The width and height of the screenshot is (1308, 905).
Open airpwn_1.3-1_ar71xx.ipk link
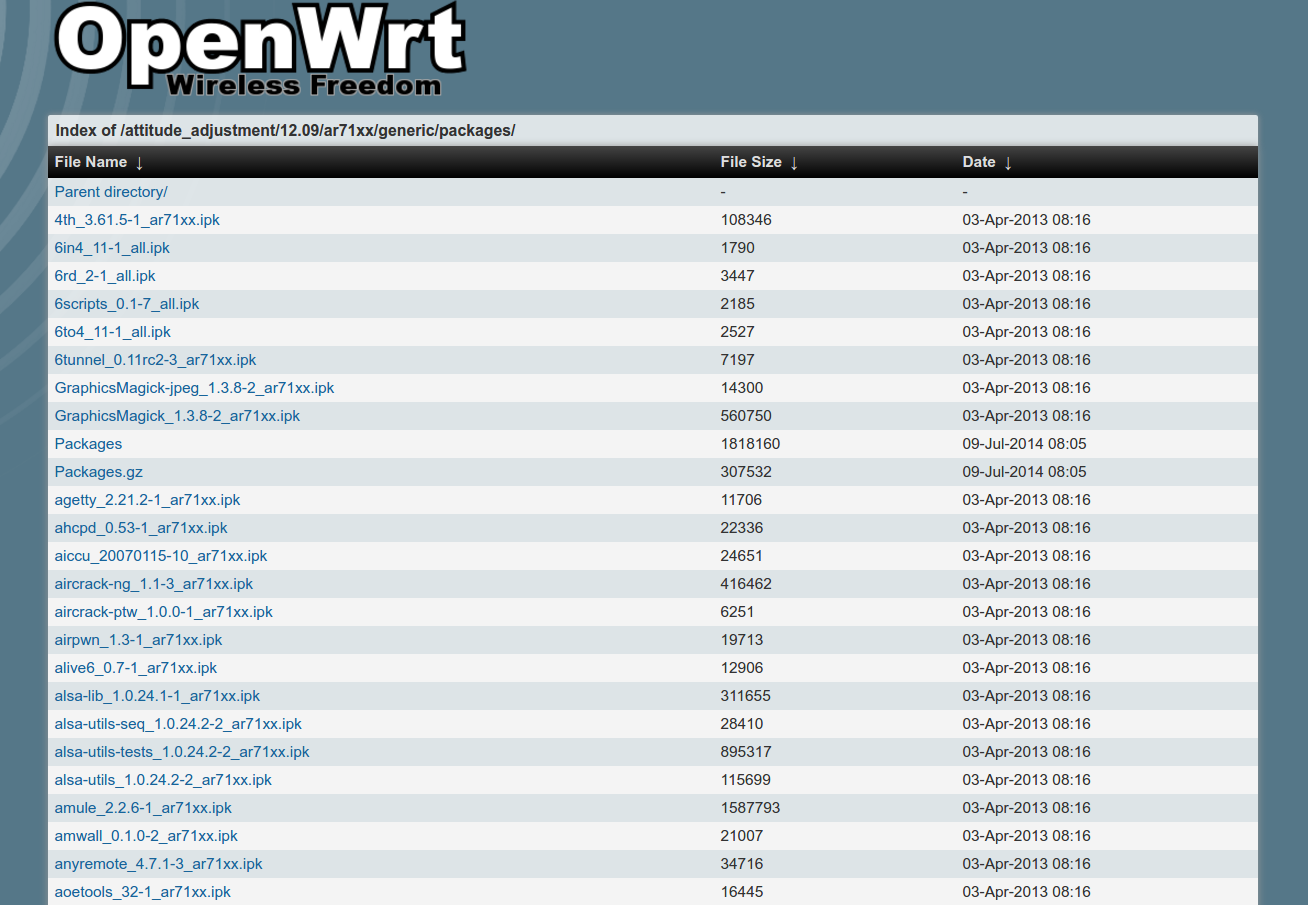138,640
